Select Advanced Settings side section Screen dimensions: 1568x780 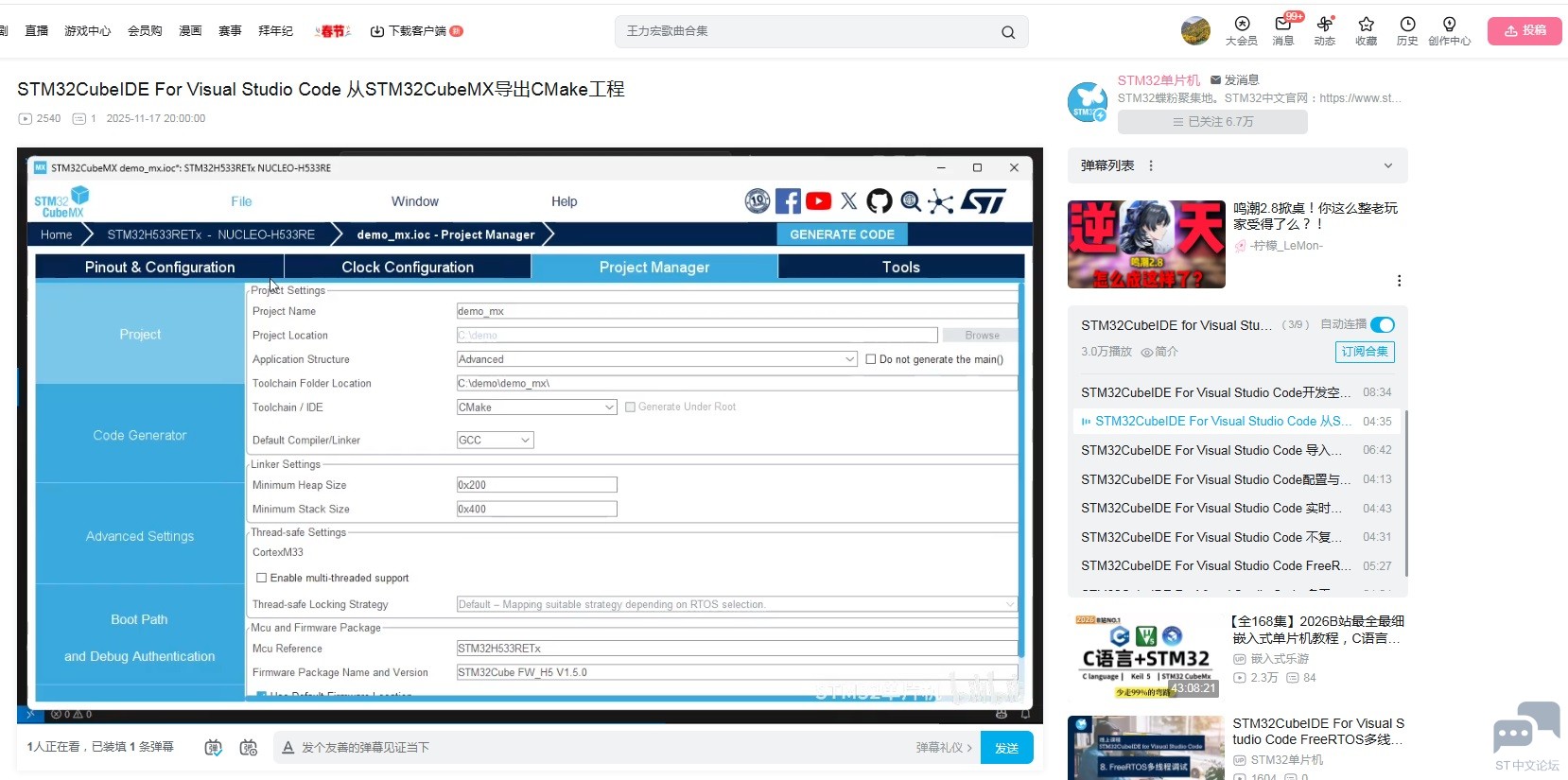(x=140, y=536)
